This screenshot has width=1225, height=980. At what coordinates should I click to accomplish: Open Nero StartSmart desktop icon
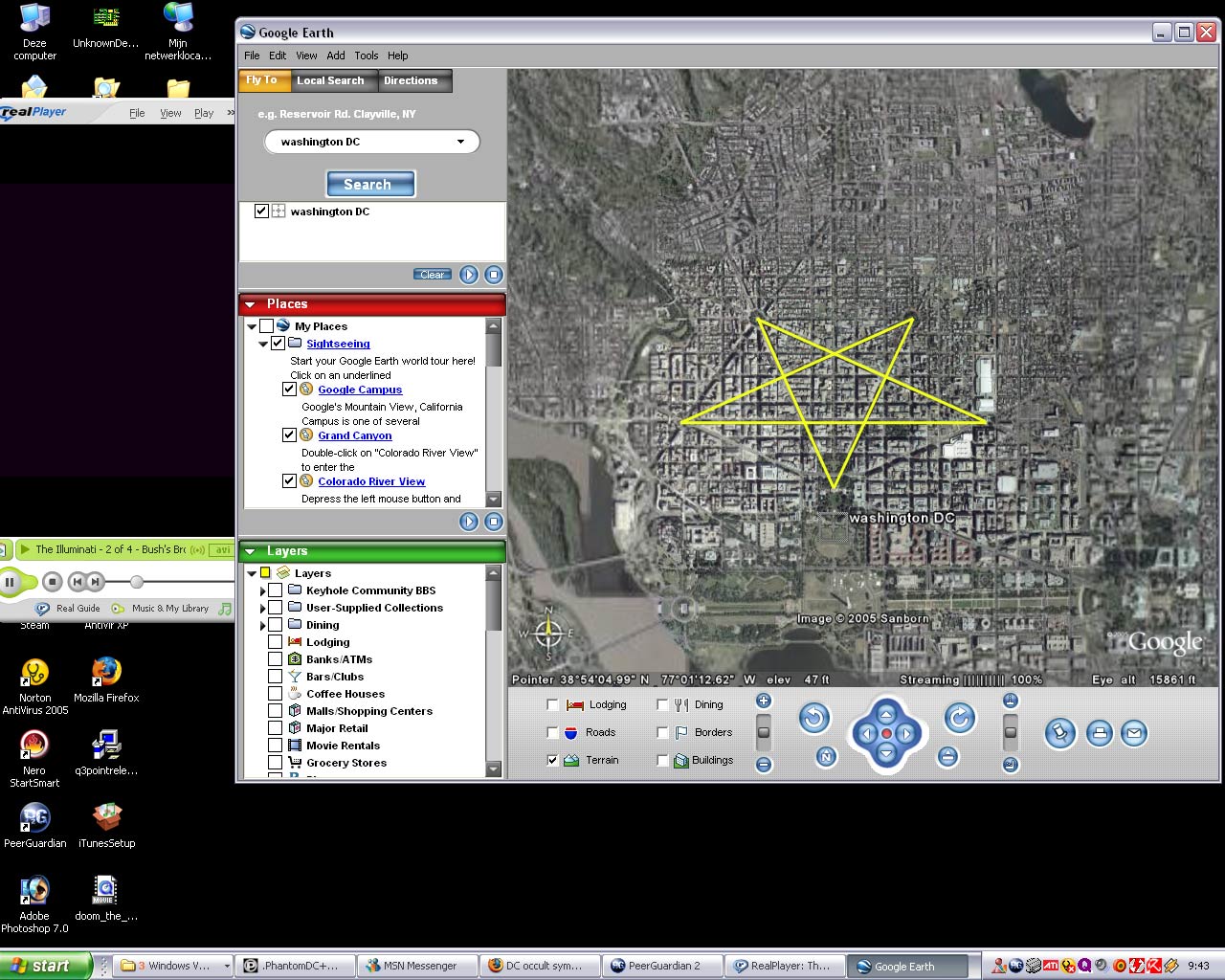coord(34,758)
